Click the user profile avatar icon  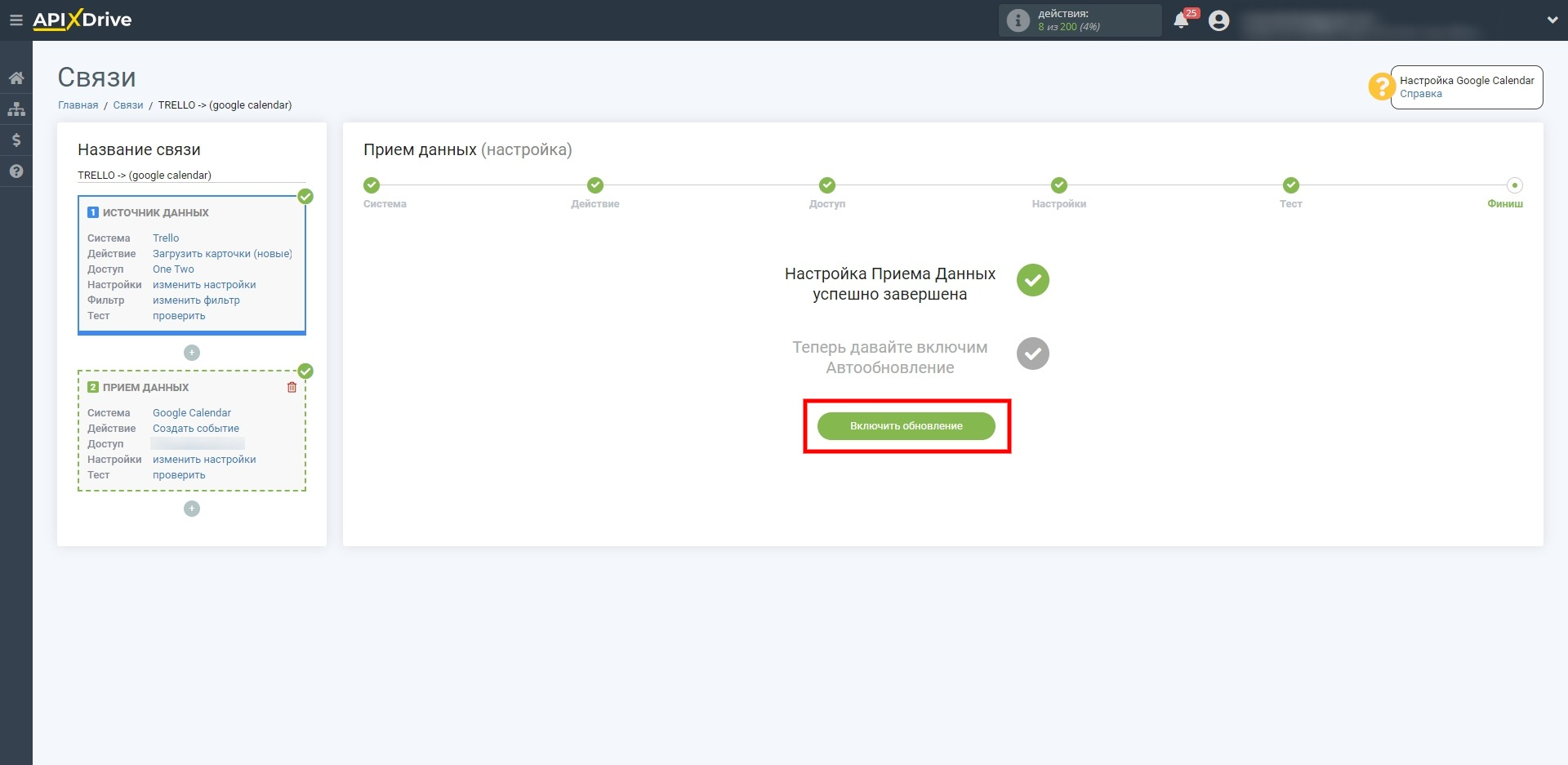pyautogui.click(x=1218, y=20)
